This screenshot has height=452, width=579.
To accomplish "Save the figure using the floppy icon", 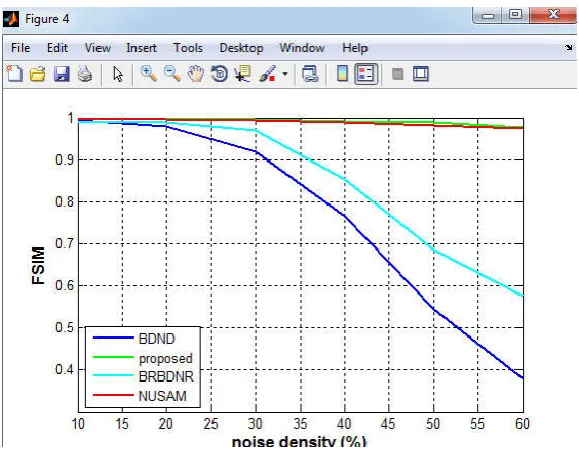I will click(x=61, y=74).
